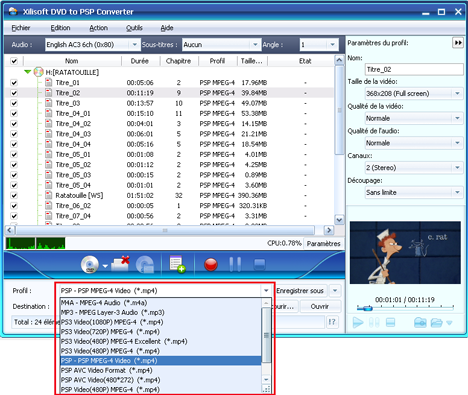
Task: Uncheck the Titre_03 checkbox
Action: tap(14, 103)
